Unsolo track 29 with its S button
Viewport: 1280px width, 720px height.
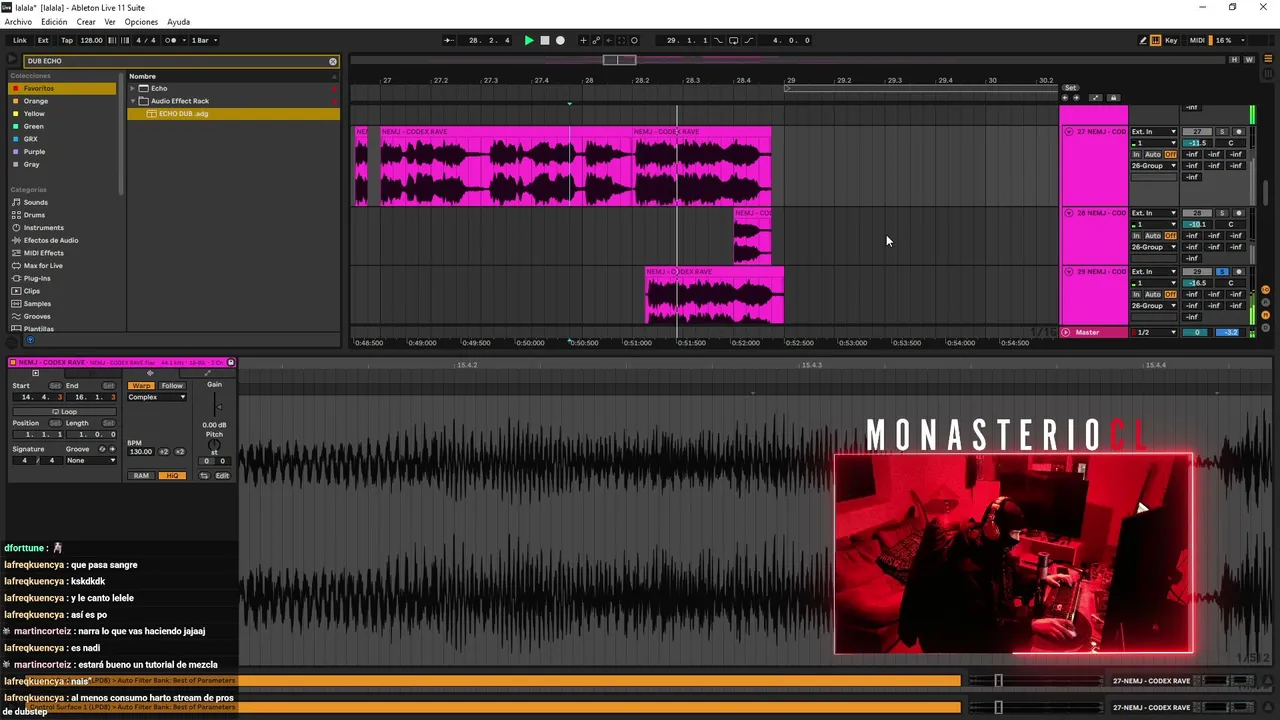click(x=1221, y=272)
